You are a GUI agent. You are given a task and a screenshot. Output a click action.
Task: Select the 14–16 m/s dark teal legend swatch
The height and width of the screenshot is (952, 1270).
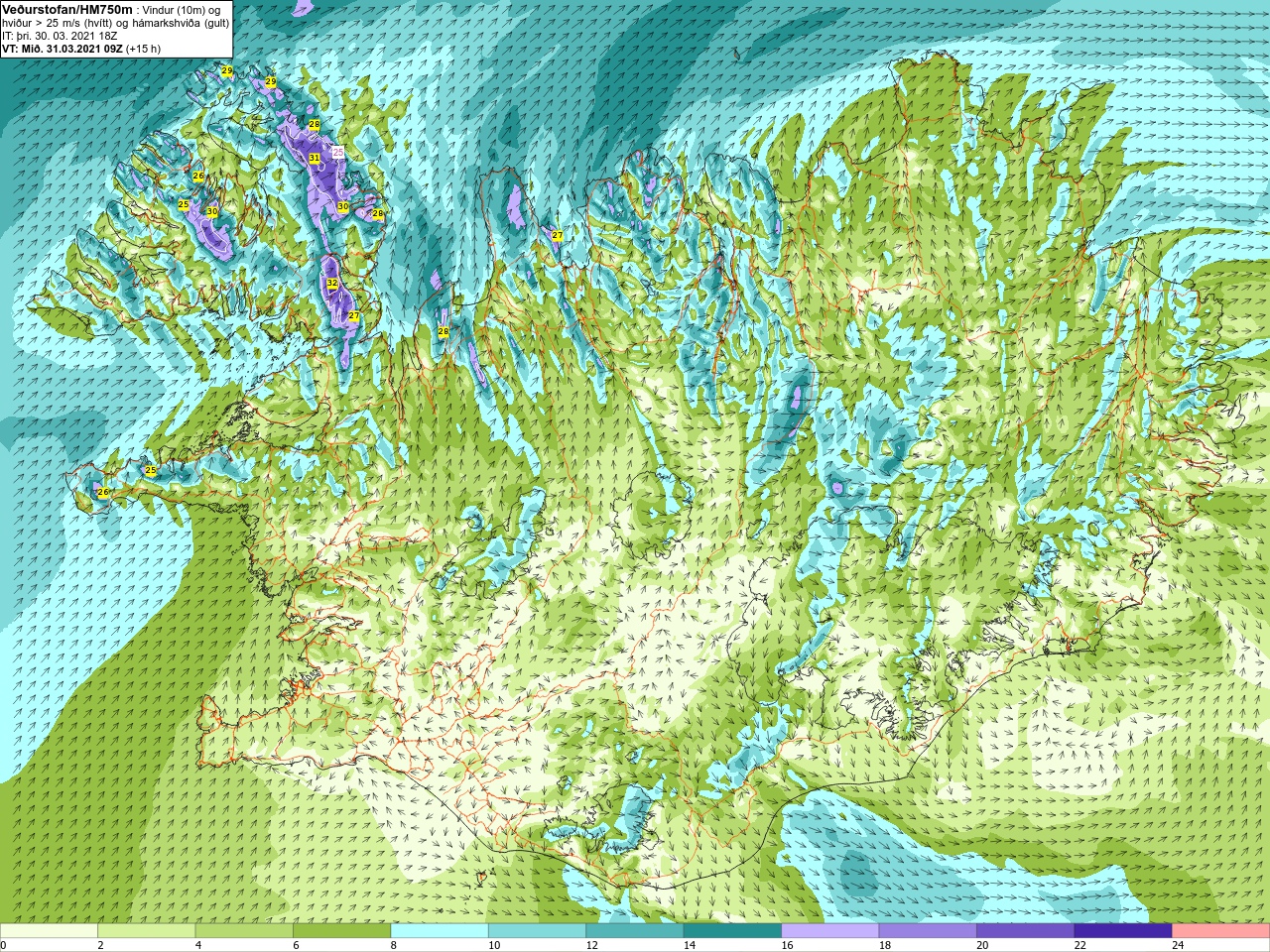pos(732,931)
